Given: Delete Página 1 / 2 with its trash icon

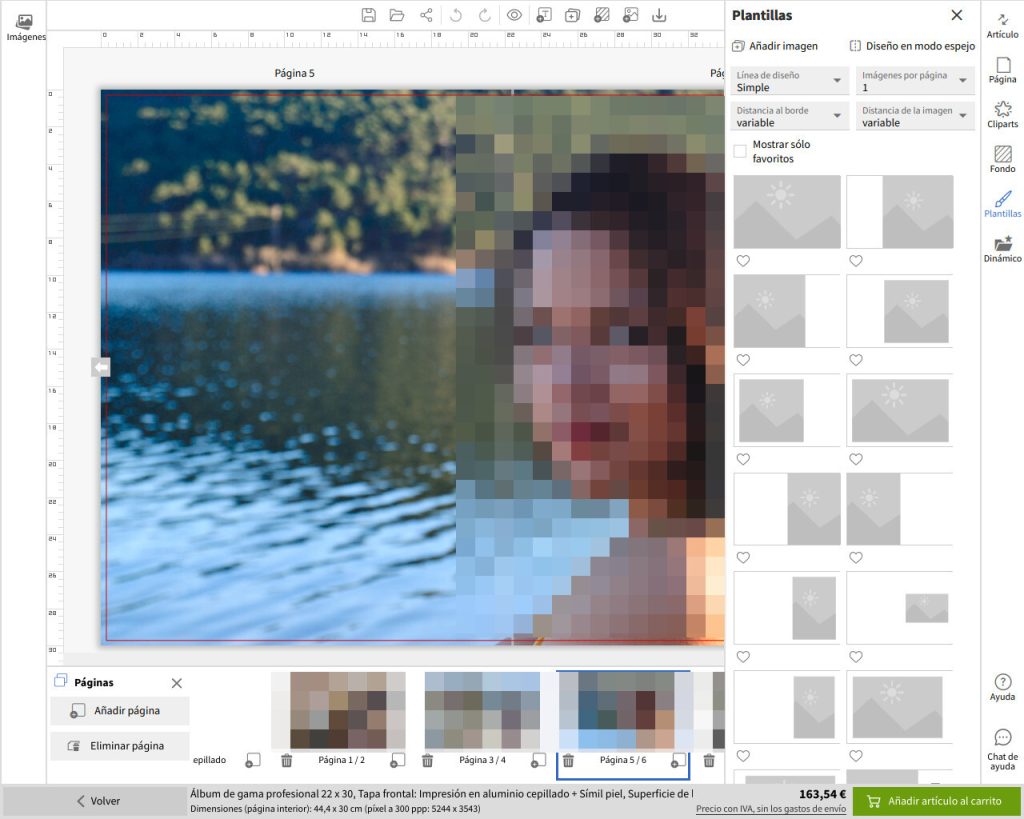Looking at the screenshot, I should [x=286, y=760].
